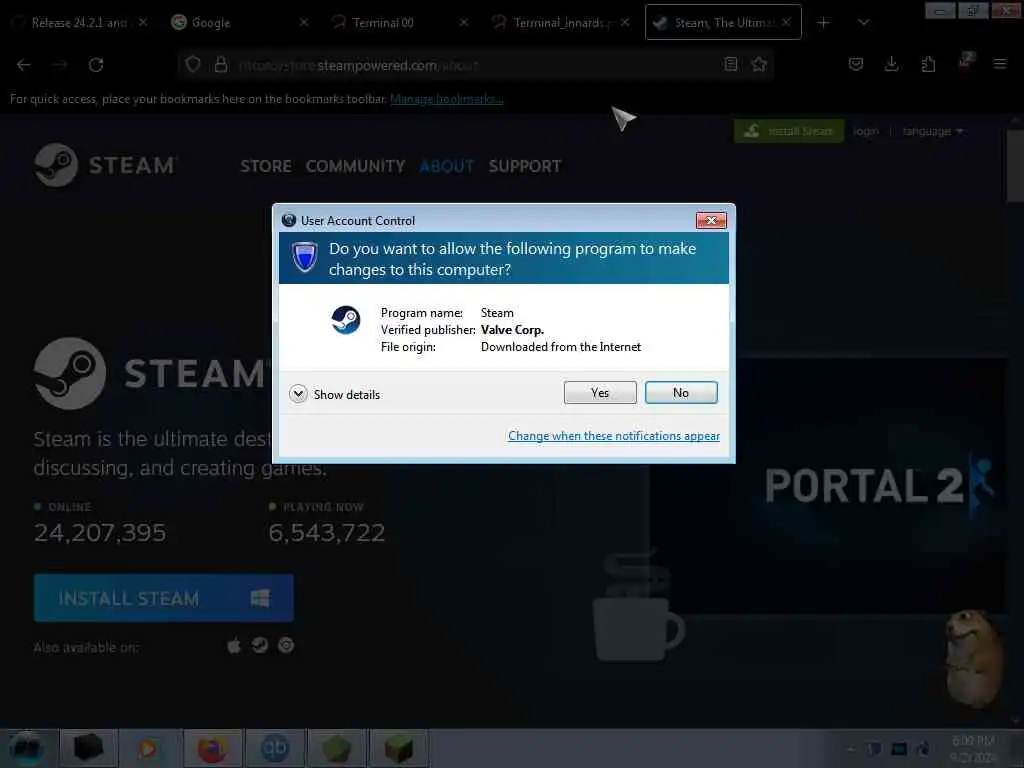Open the Pocket save icon in toolbar

click(x=856, y=64)
